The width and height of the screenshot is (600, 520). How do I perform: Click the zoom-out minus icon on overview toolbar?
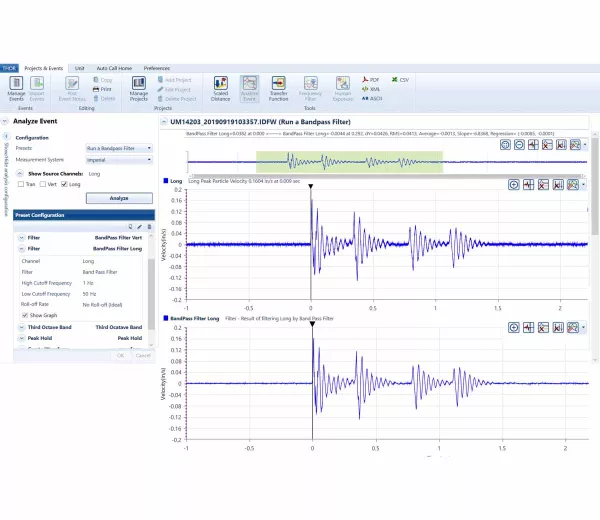tap(519, 145)
